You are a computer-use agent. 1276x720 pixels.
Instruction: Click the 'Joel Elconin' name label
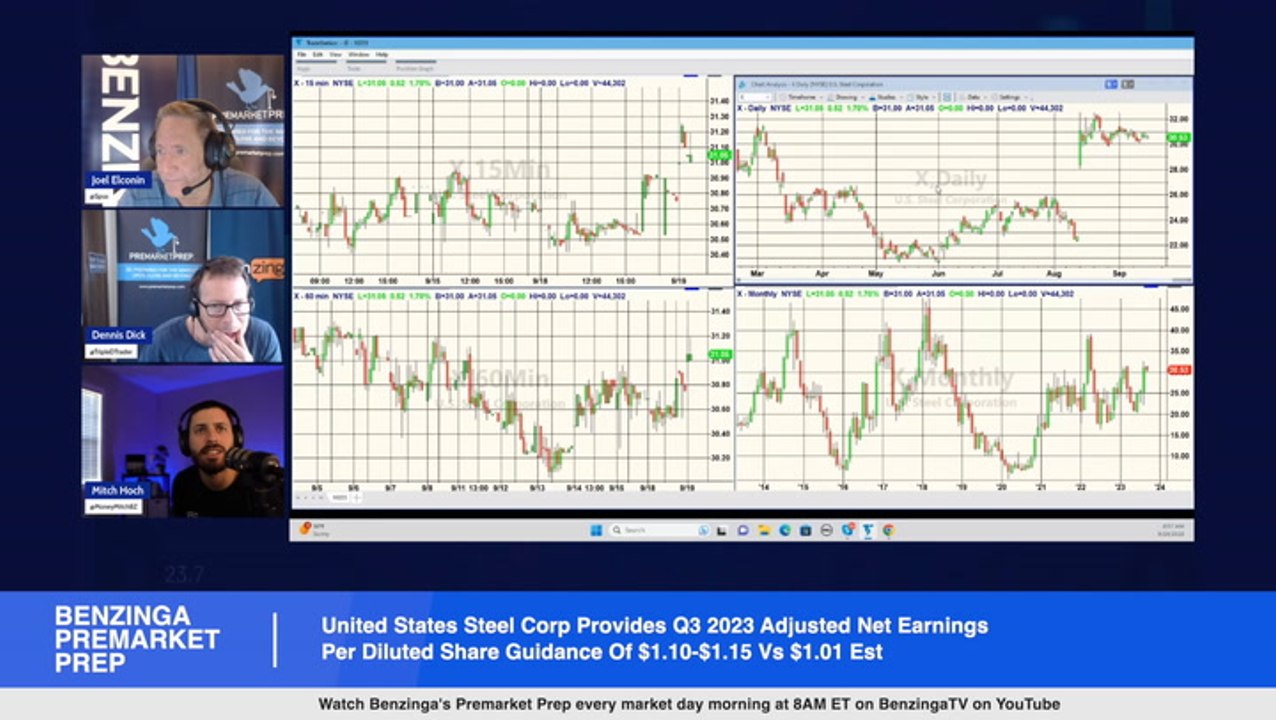(x=119, y=181)
